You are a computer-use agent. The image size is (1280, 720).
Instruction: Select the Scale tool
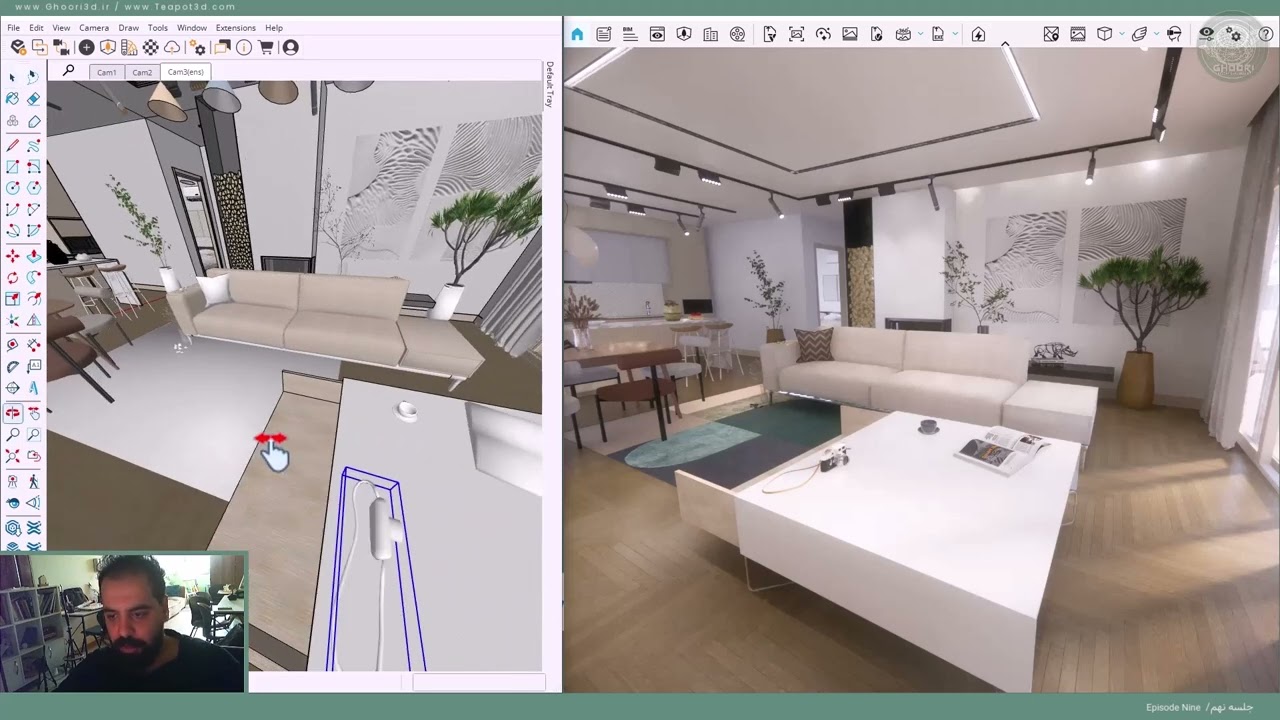click(x=12, y=299)
